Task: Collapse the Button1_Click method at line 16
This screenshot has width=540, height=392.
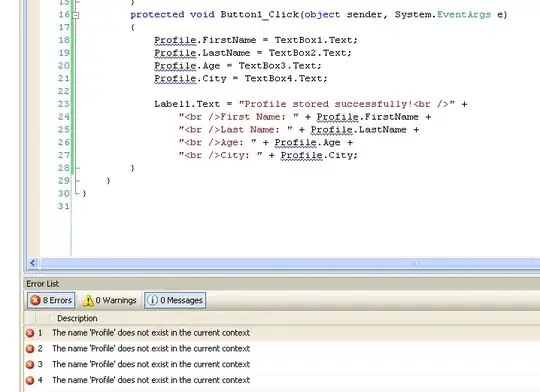Action: [x=76, y=15]
